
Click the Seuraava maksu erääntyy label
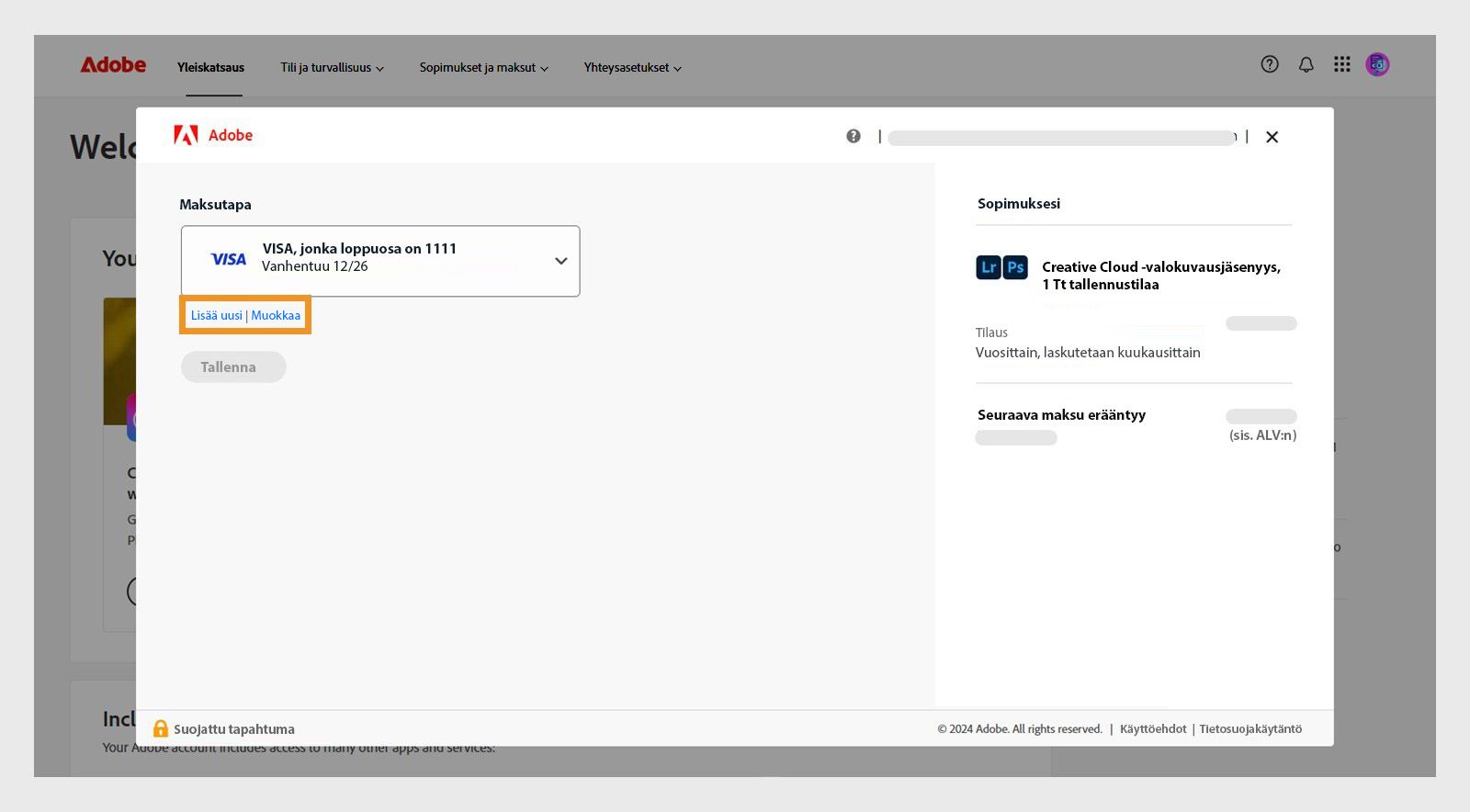click(x=1061, y=415)
